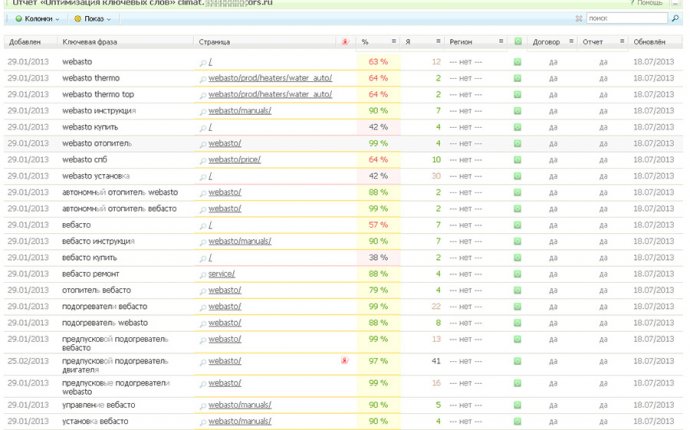This screenshot has width=690, height=430.
Task: Click the green status icon in предпусковые подогреватели webasto row
Action: [518, 383]
